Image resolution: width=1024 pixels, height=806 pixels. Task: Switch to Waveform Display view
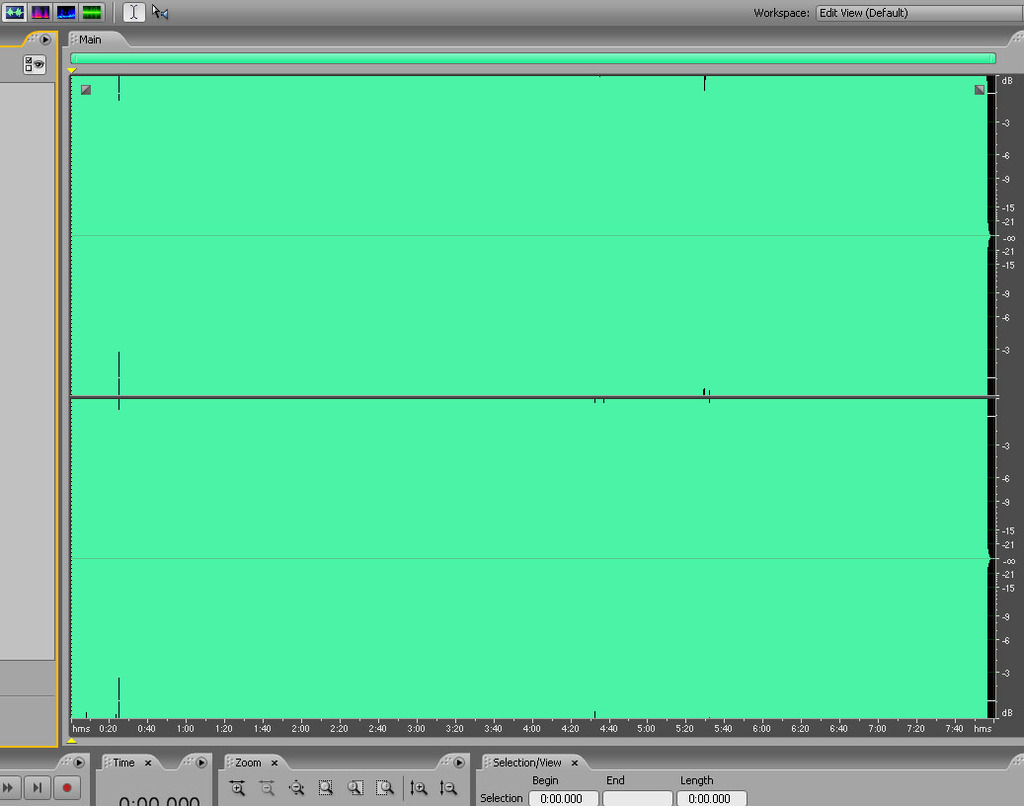pos(14,12)
